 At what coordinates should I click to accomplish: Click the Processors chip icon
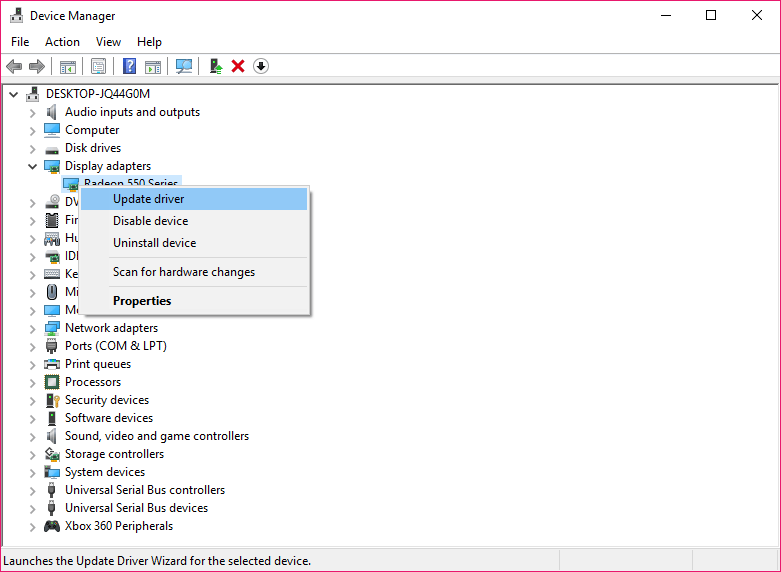(x=52, y=382)
